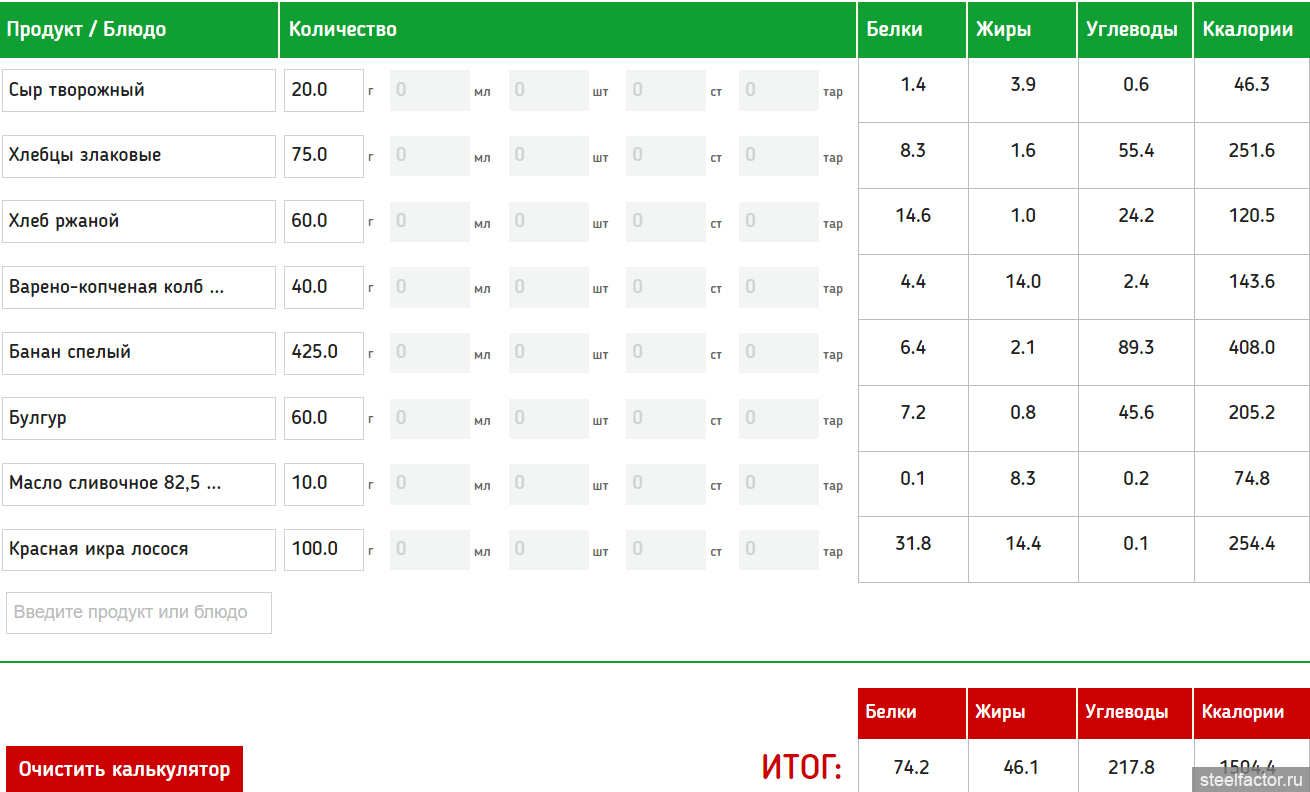Focus the Булгур product name field
This screenshot has height=792, width=1310.
[x=139, y=418]
